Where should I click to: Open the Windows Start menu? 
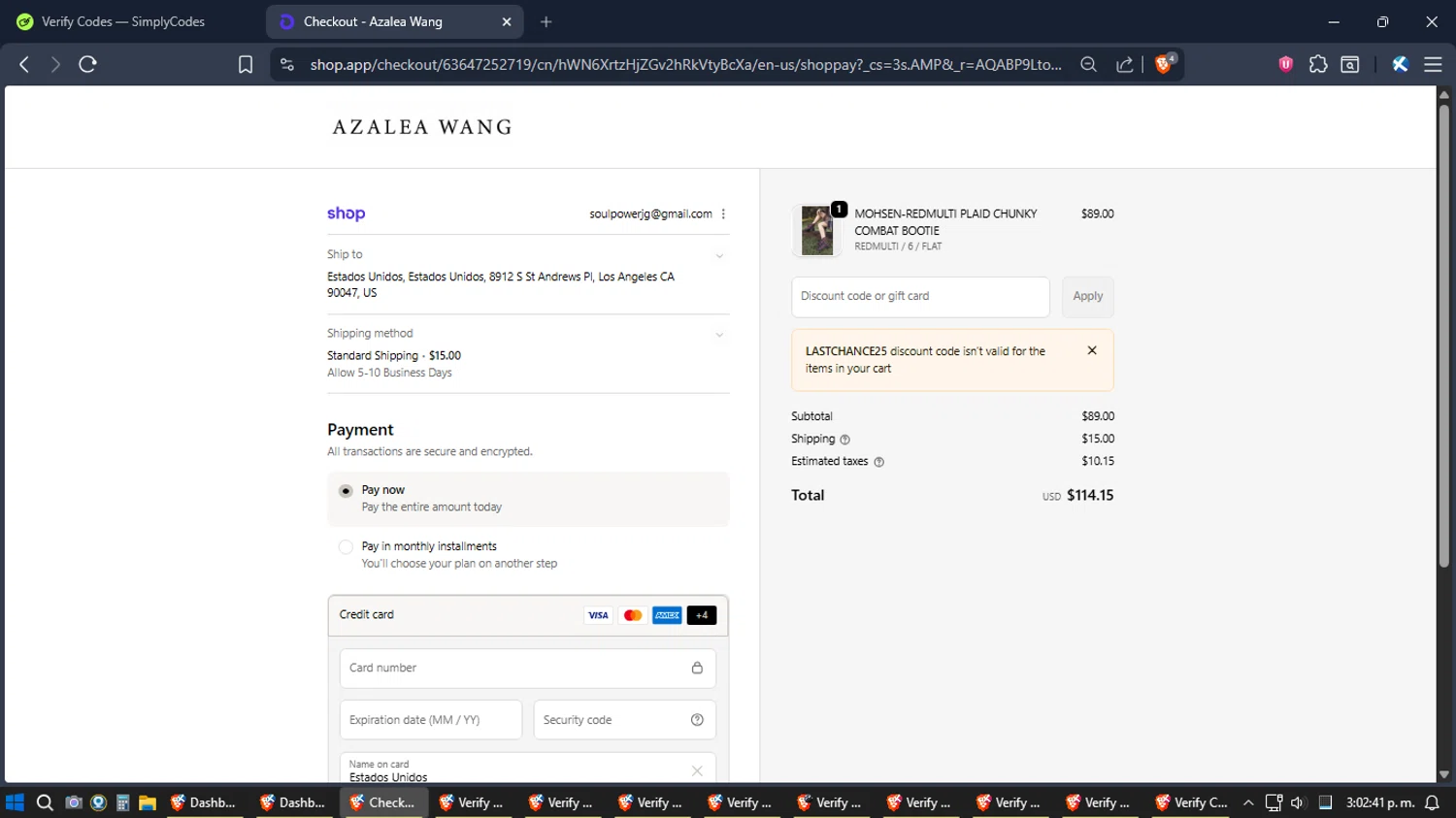pos(15,802)
